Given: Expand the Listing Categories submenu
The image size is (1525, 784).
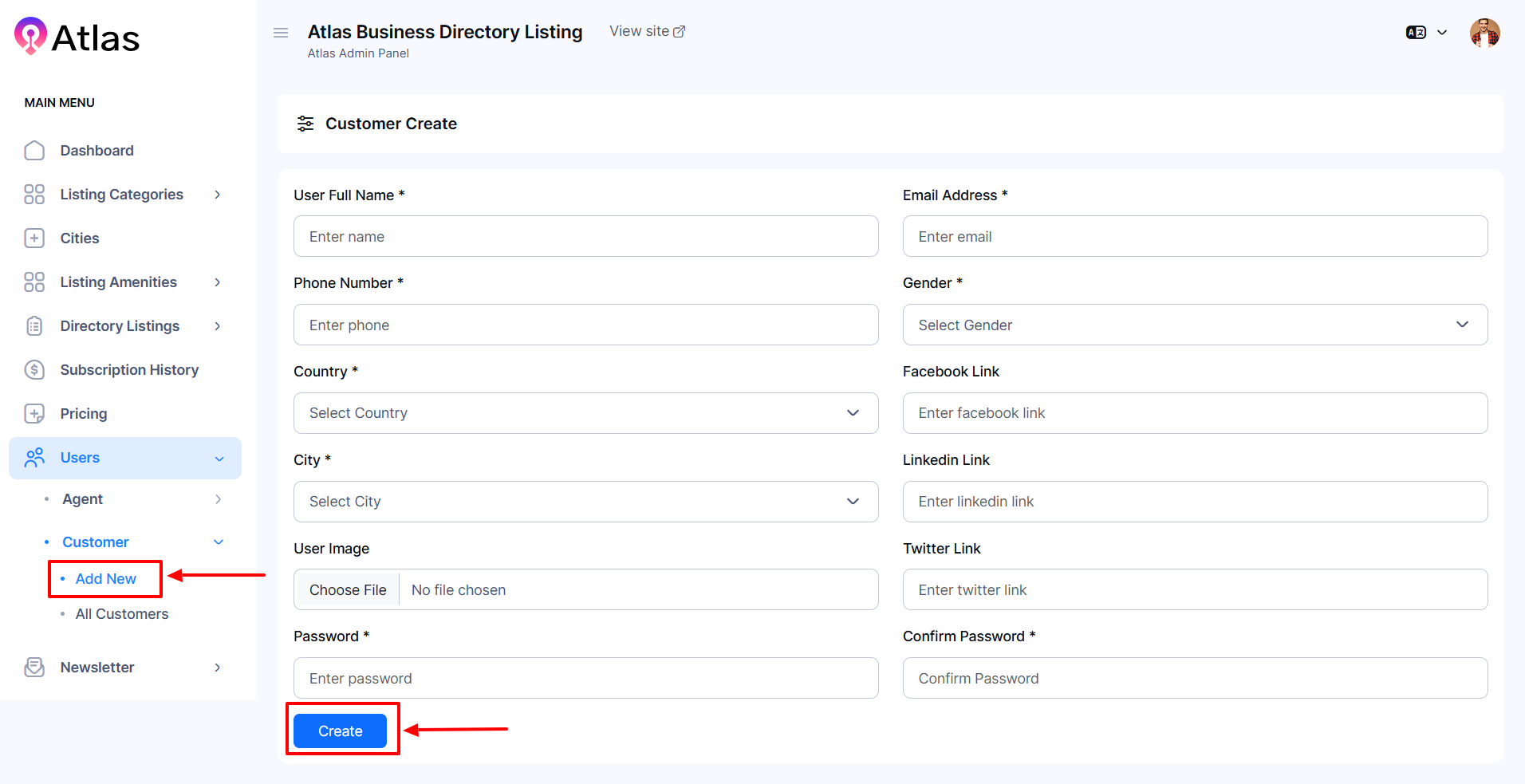Looking at the screenshot, I should point(217,195).
